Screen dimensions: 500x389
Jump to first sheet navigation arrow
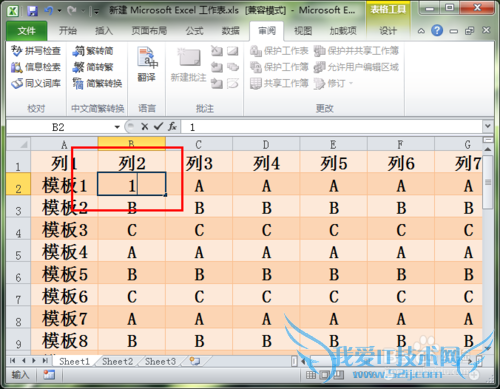13,360
